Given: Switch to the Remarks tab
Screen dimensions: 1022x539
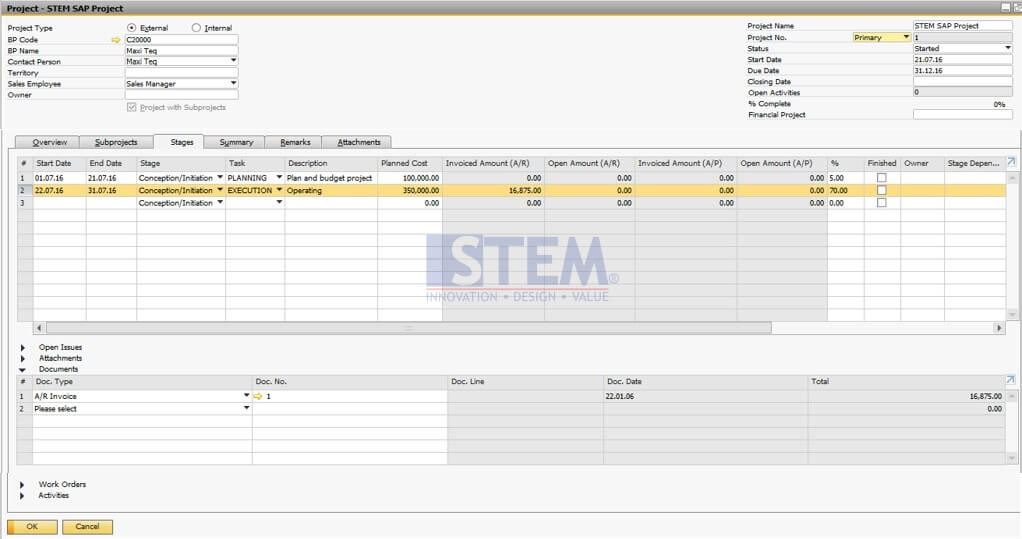Looking at the screenshot, I should (x=295, y=142).
